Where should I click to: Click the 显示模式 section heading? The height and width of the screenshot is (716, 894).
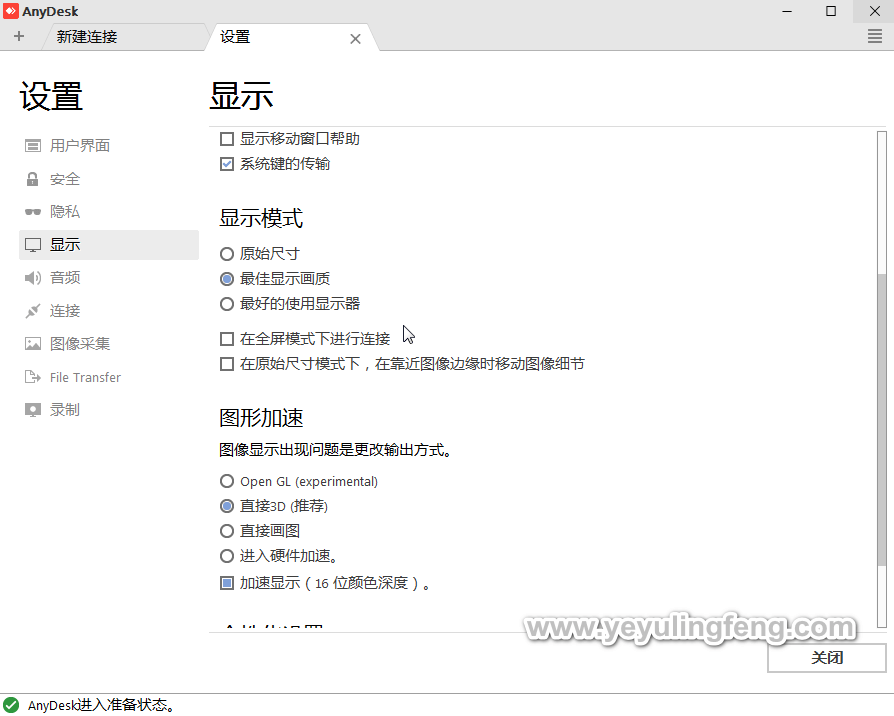(x=261, y=218)
